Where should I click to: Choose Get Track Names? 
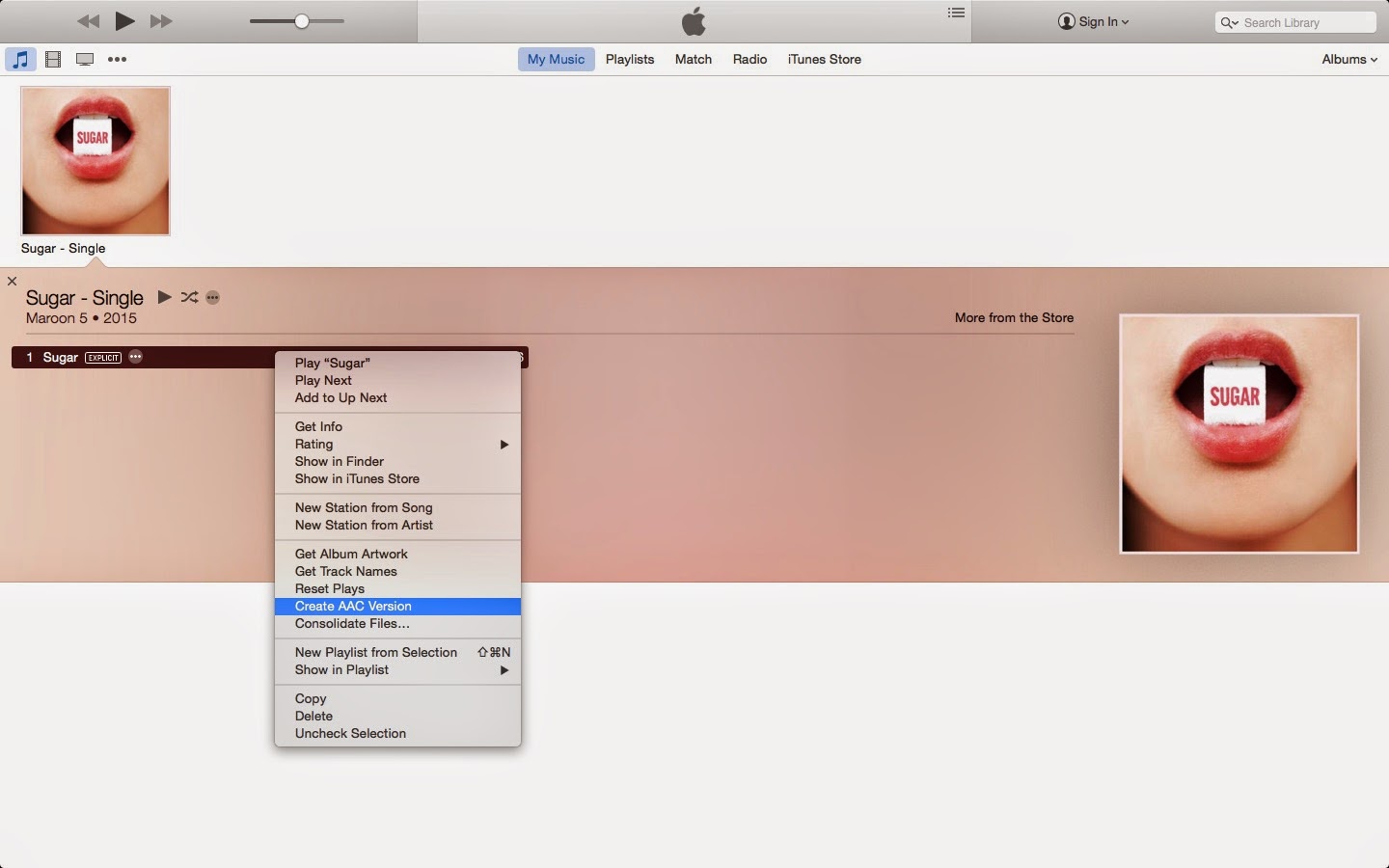(397, 571)
